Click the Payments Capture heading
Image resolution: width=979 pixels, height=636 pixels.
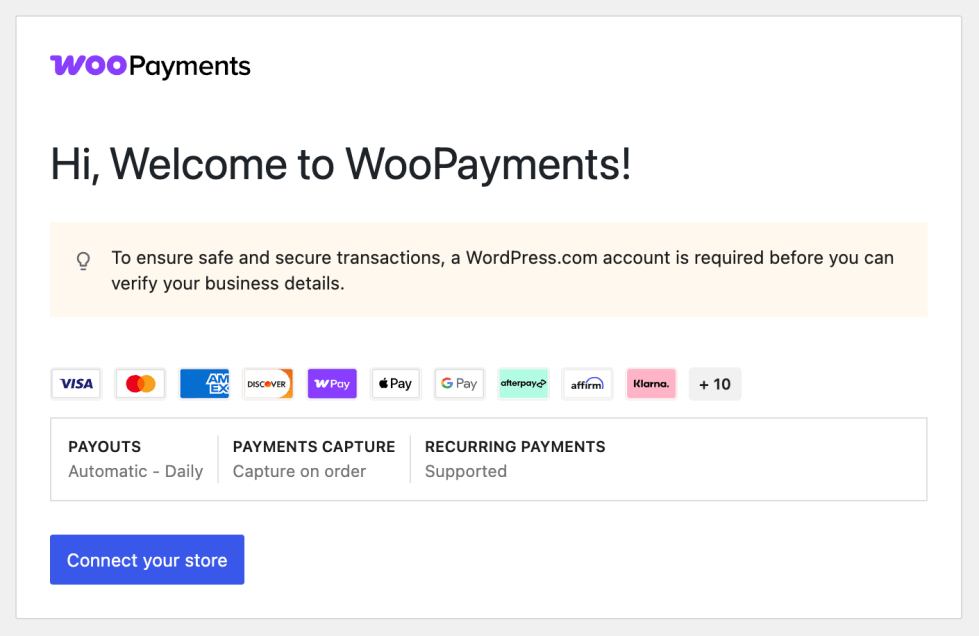pyautogui.click(x=314, y=447)
